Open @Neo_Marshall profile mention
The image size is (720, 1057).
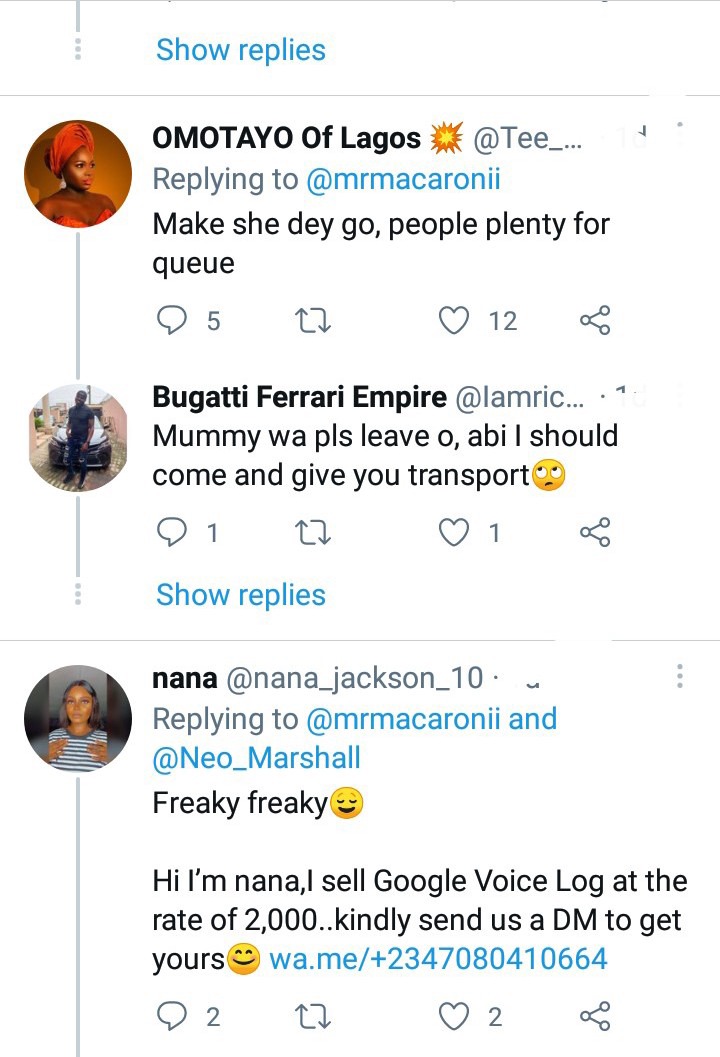coord(256,758)
